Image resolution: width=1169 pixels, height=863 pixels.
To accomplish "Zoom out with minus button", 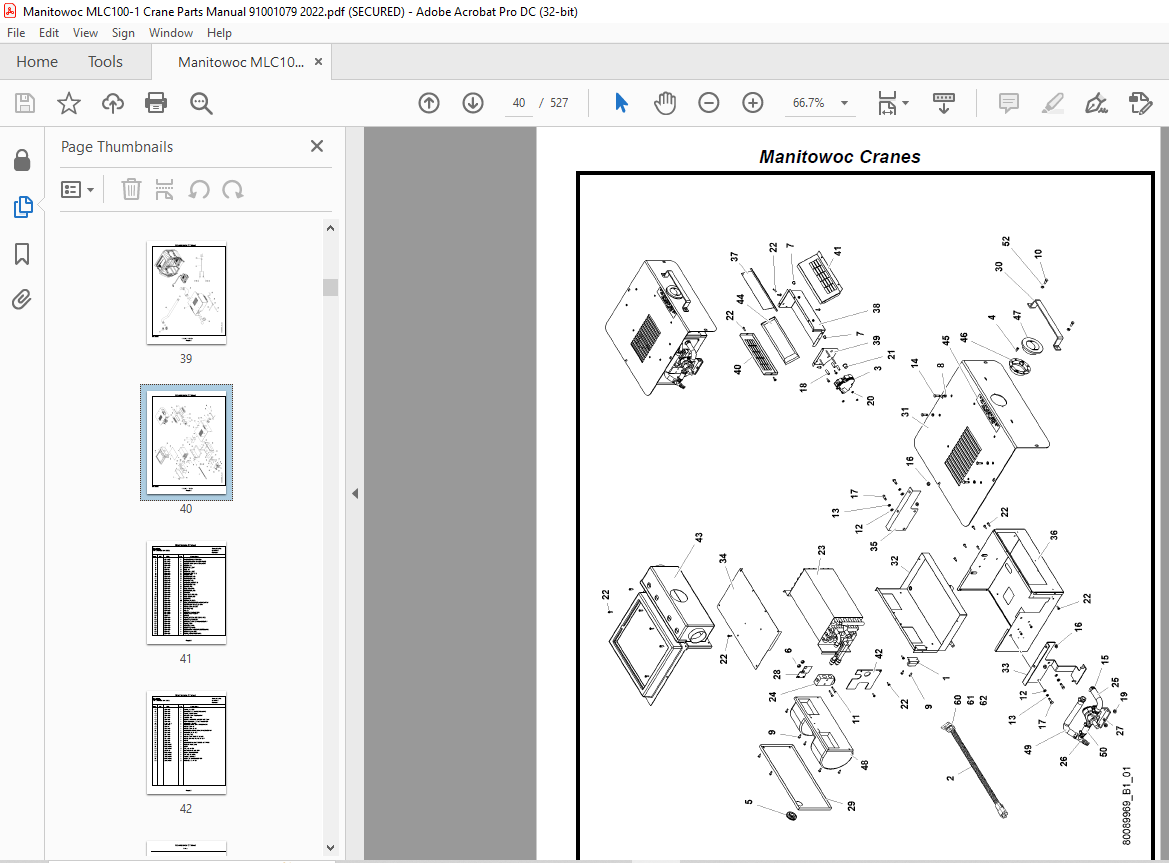I will click(x=708, y=103).
